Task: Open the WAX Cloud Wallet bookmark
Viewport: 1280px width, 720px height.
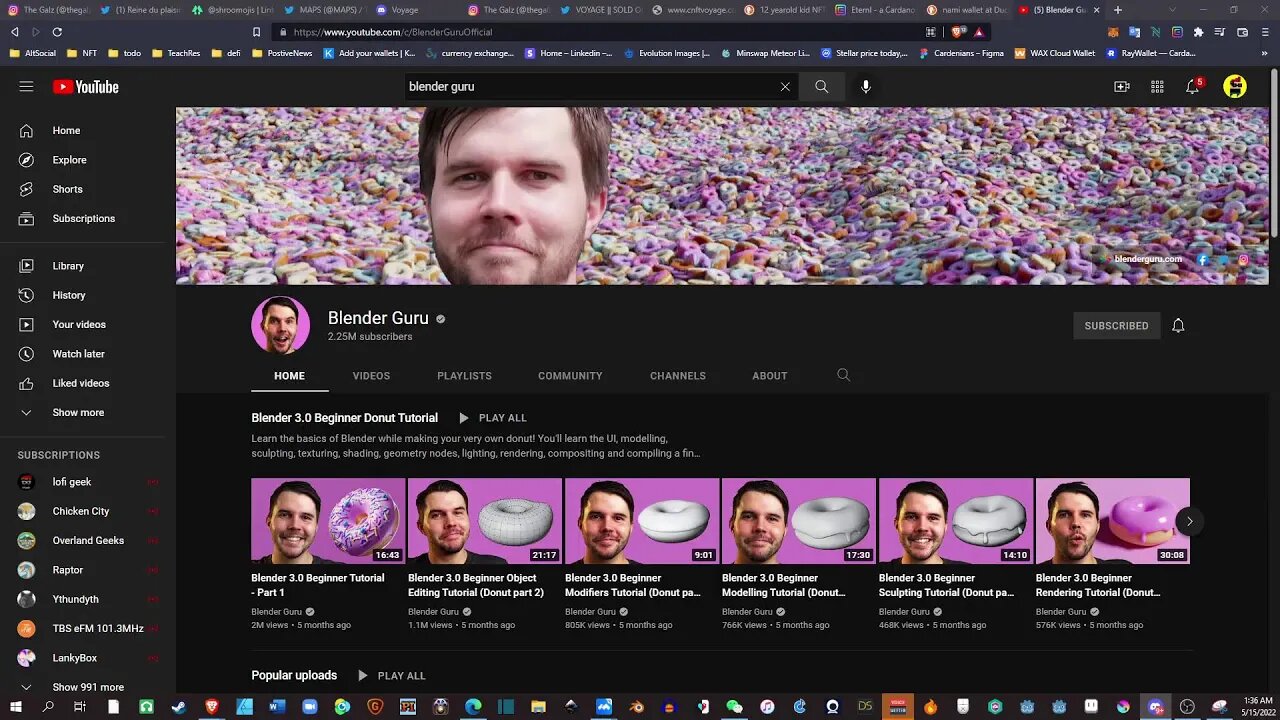Action: (1055, 53)
